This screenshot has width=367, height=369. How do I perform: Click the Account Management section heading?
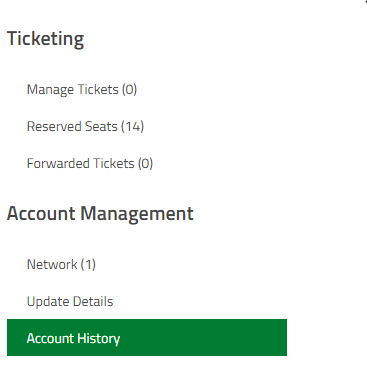coord(100,214)
